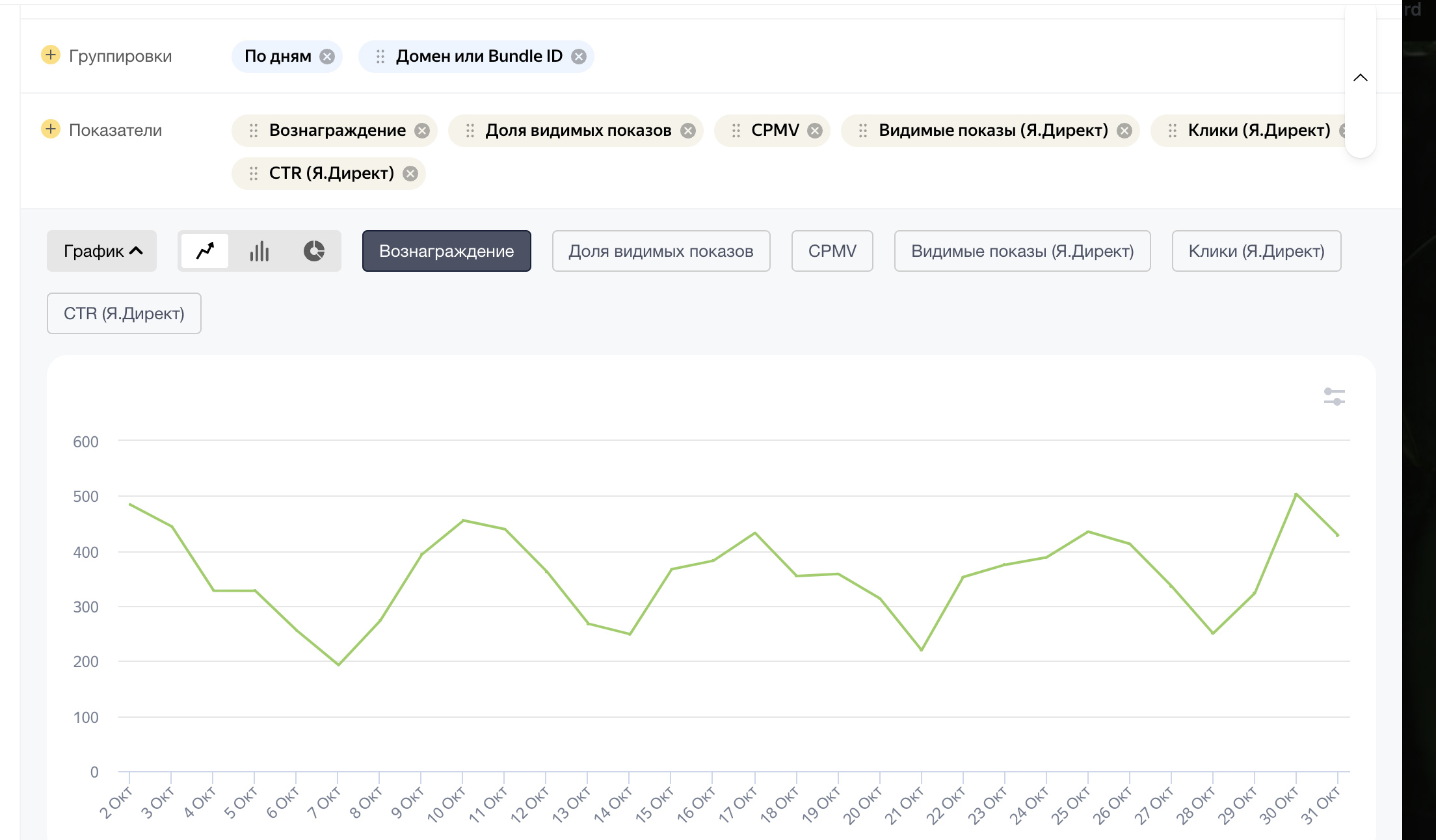Switch to bar chart view icon

point(259,251)
